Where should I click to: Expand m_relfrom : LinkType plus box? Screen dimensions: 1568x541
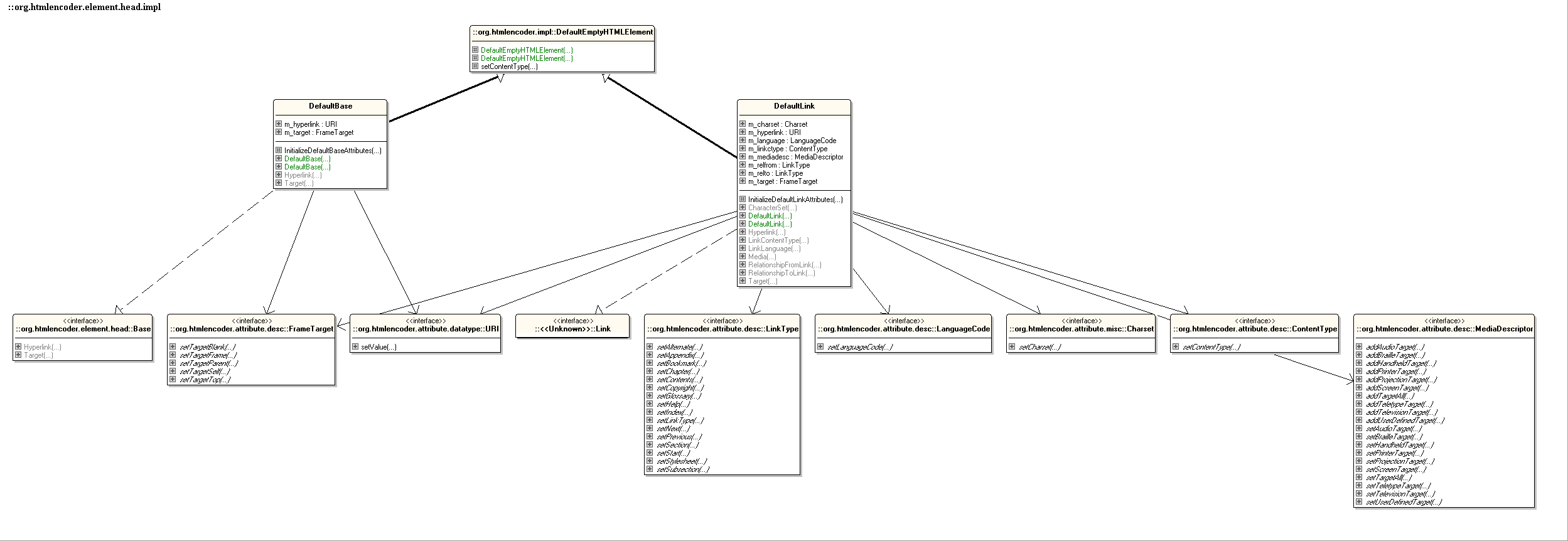[x=743, y=165]
